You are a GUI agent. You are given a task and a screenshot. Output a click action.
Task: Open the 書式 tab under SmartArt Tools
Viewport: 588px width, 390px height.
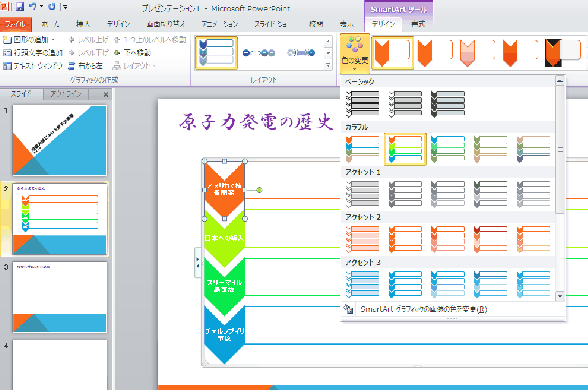pos(418,24)
